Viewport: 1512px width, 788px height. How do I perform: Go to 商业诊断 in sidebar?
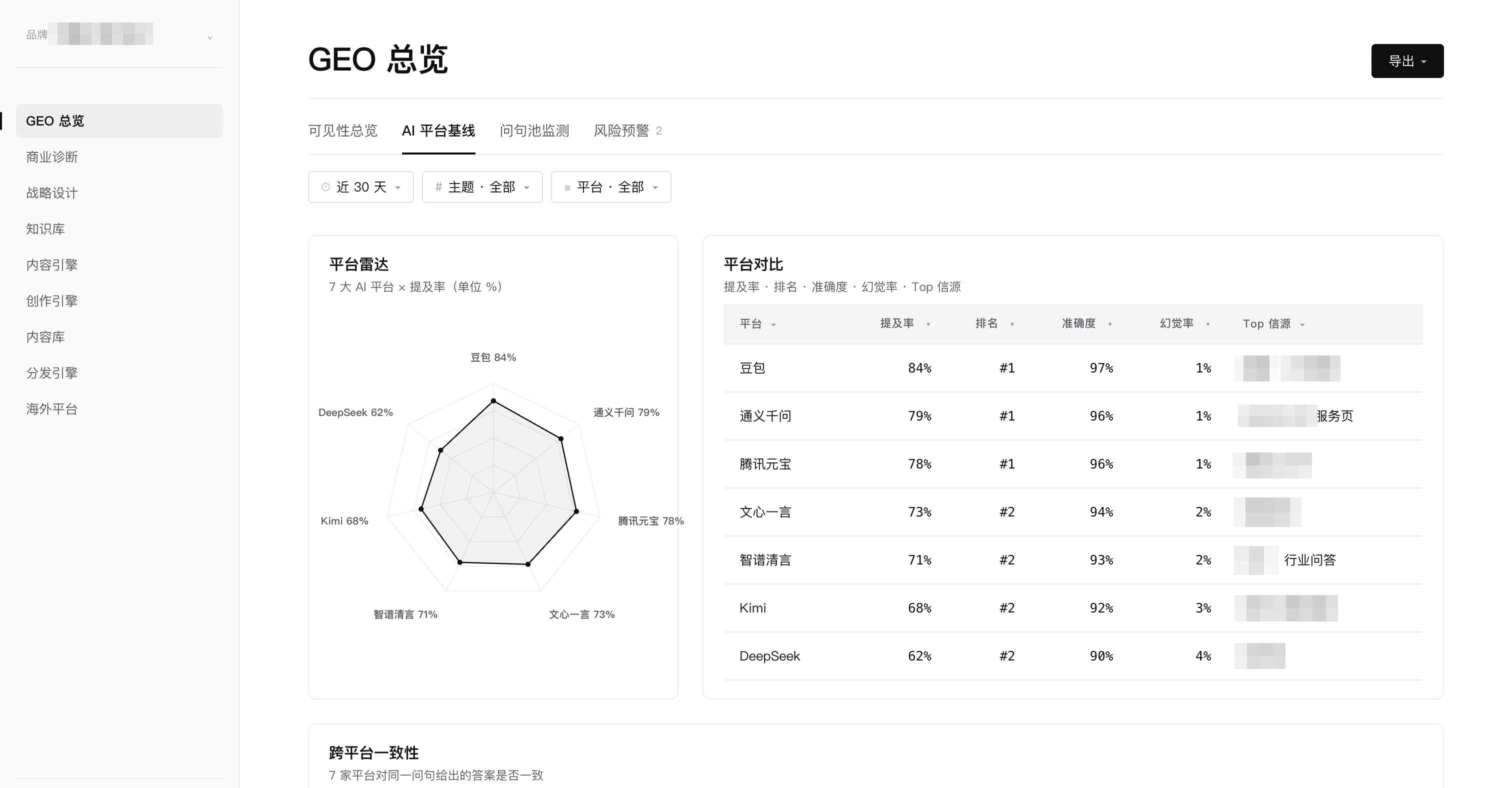119,157
